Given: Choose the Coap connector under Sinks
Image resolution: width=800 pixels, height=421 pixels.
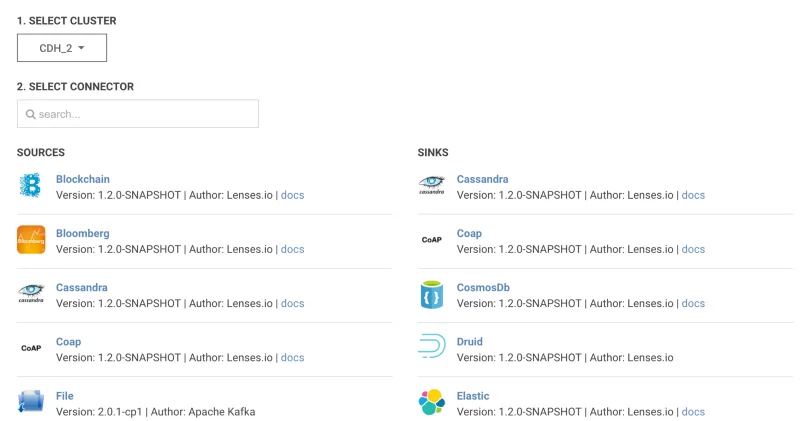Looking at the screenshot, I should coord(469,233).
